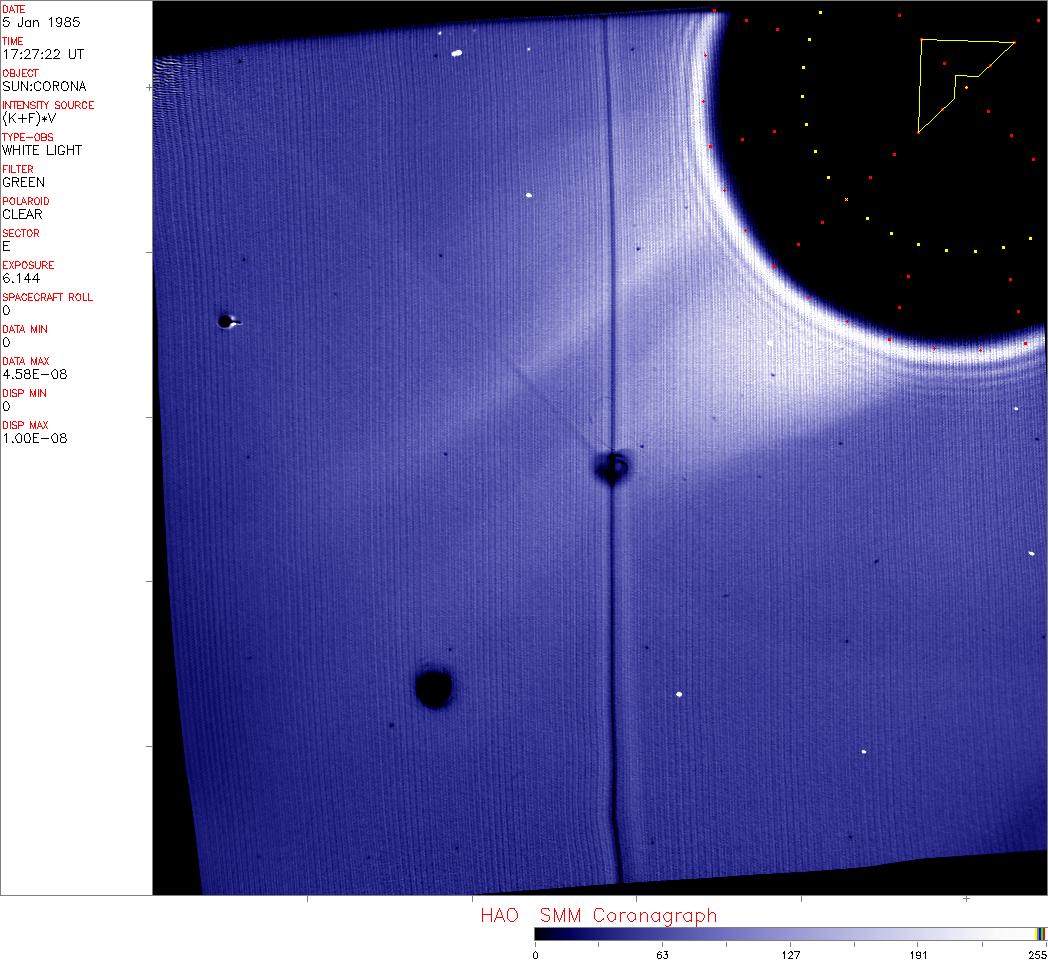1048x960 pixels.
Task: Click the time value "17:27:22 UT"
Action: coord(42,54)
